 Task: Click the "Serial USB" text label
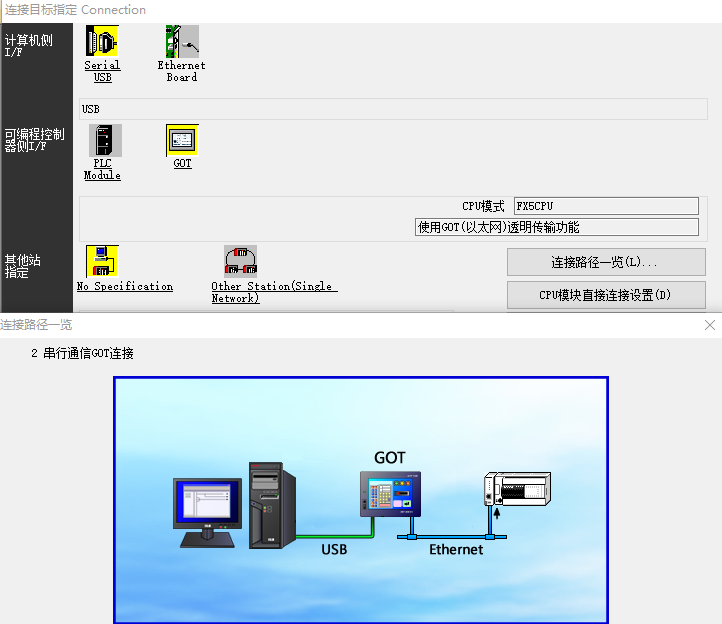click(x=102, y=71)
